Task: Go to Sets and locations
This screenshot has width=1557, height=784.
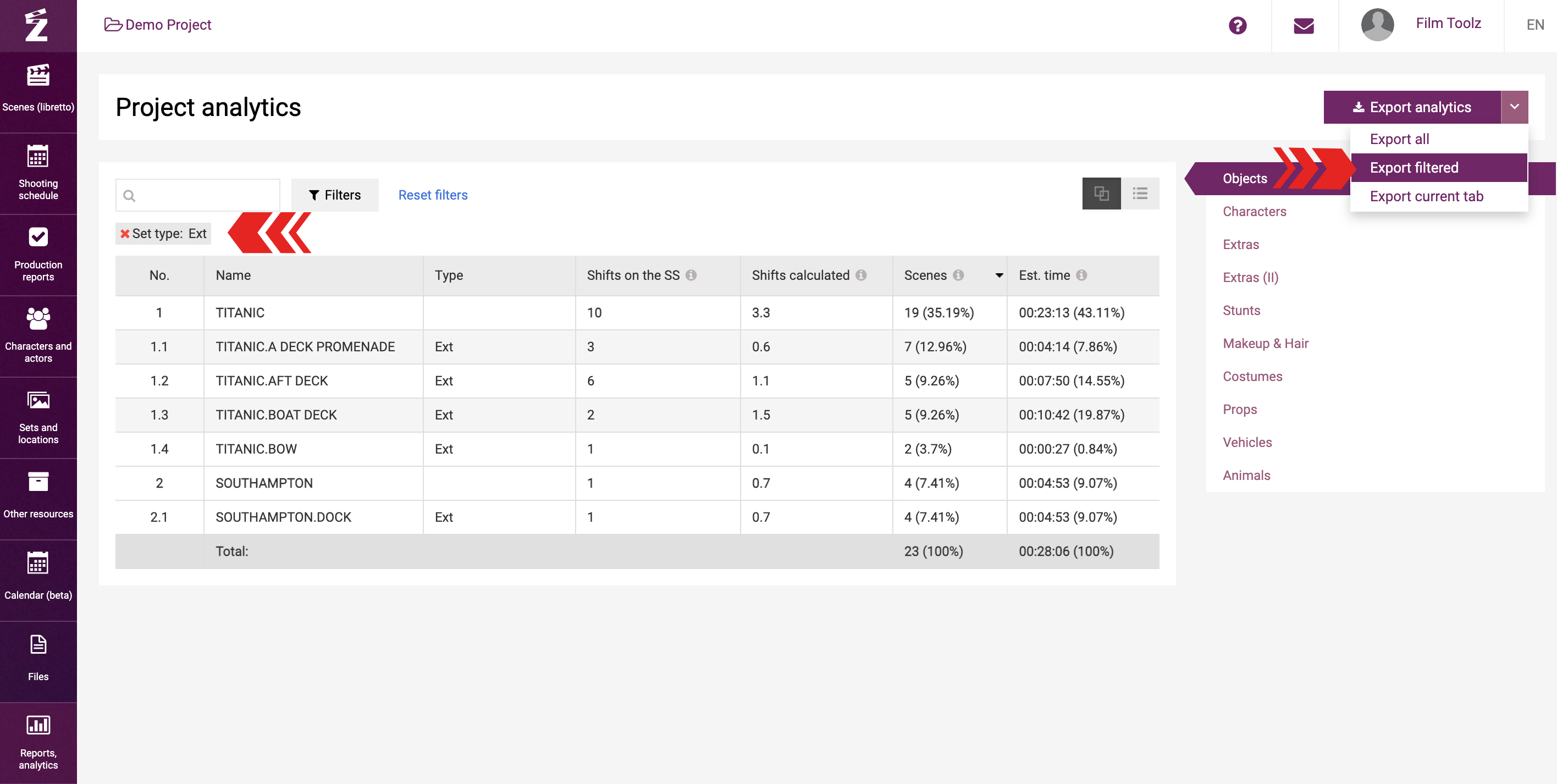Action: [38, 418]
